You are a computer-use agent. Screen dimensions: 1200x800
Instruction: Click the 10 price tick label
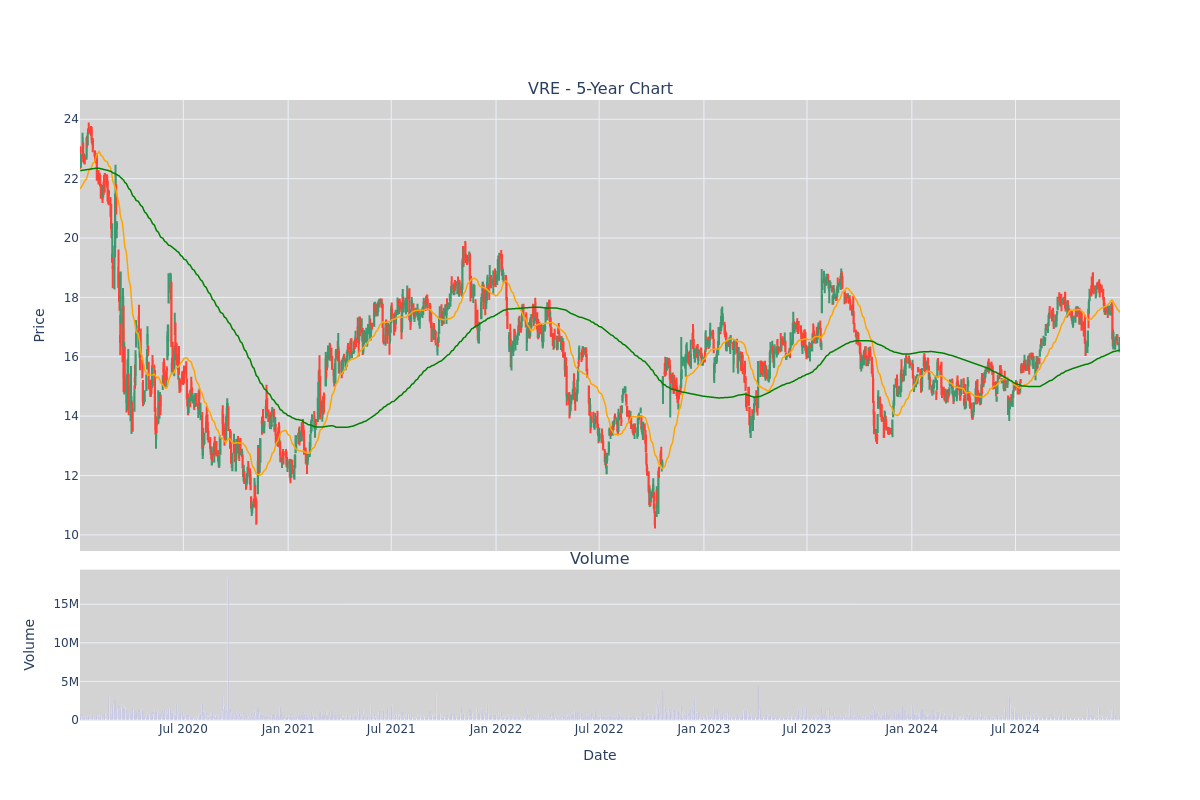[x=71, y=535]
